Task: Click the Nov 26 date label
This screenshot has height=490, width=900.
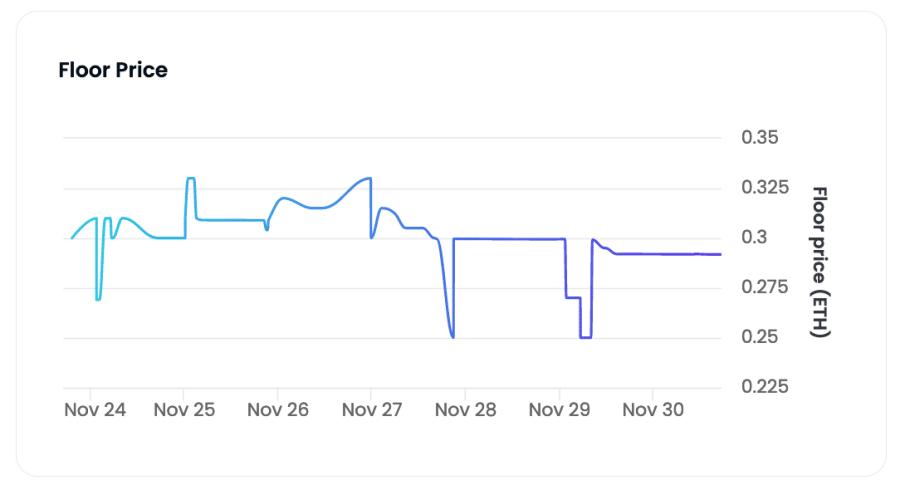Action: (278, 410)
